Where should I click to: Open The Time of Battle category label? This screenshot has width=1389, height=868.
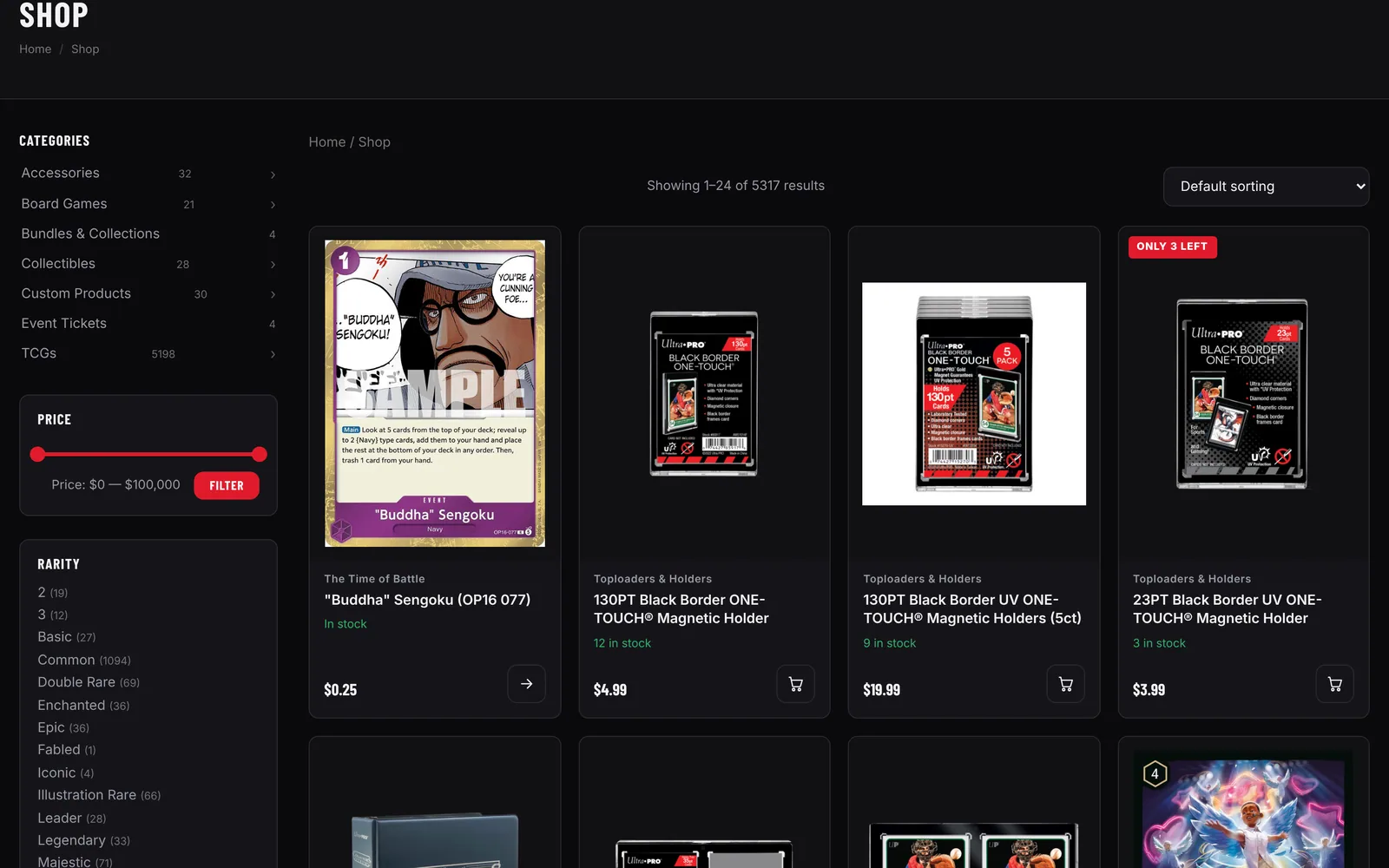(374, 579)
